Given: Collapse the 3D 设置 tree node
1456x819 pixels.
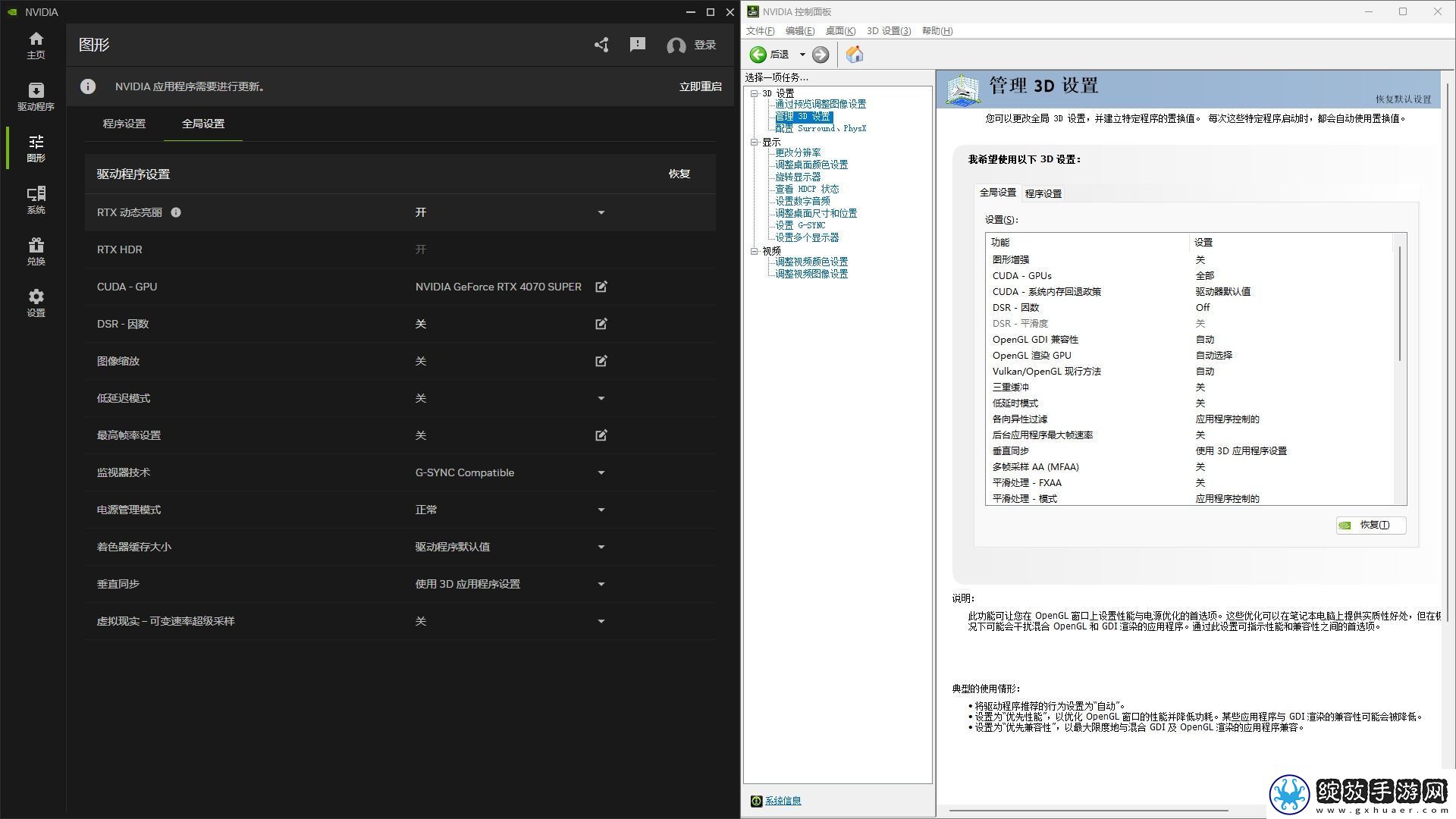Looking at the screenshot, I should pyautogui.click(x=755, y=94).
